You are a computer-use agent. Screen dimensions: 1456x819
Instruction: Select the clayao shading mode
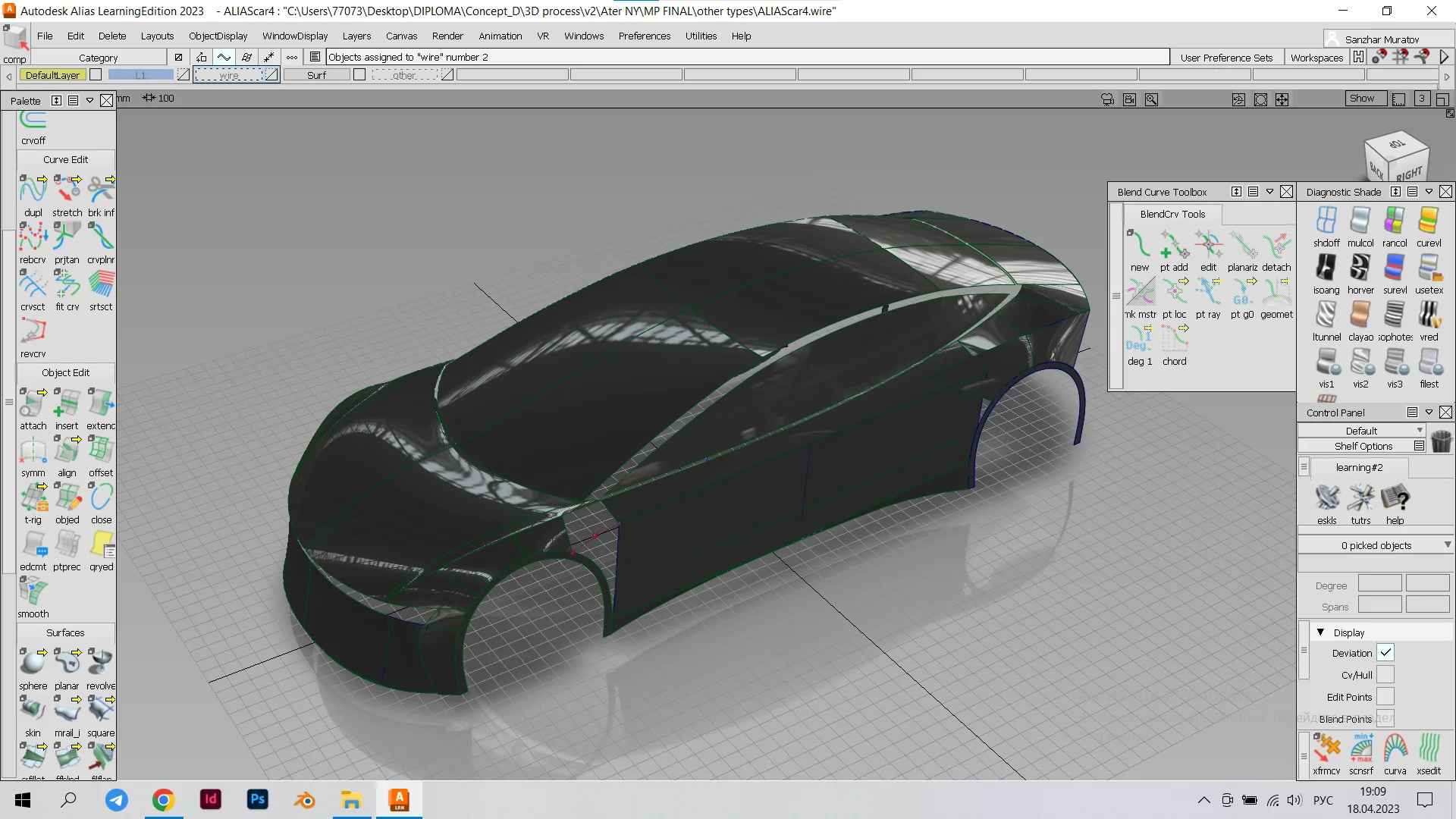(1360, 315)
